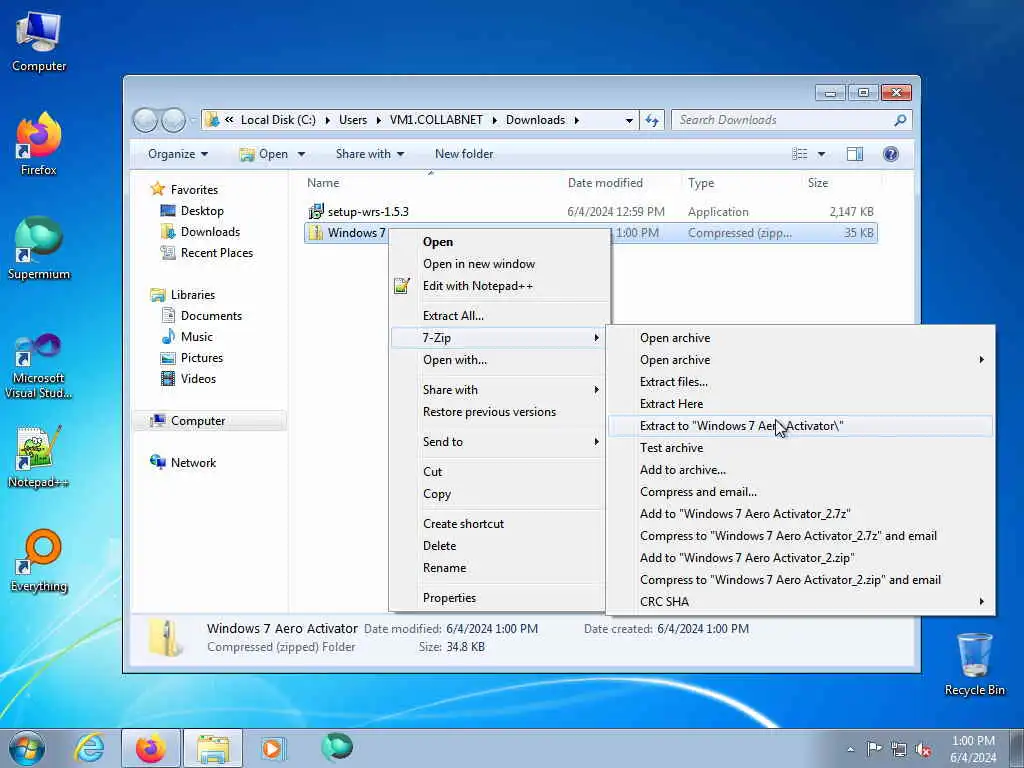This screenshot has height=768, width=1024.
Task: Open Internet Explorer from the taskbar
Action: coord(89,748)
